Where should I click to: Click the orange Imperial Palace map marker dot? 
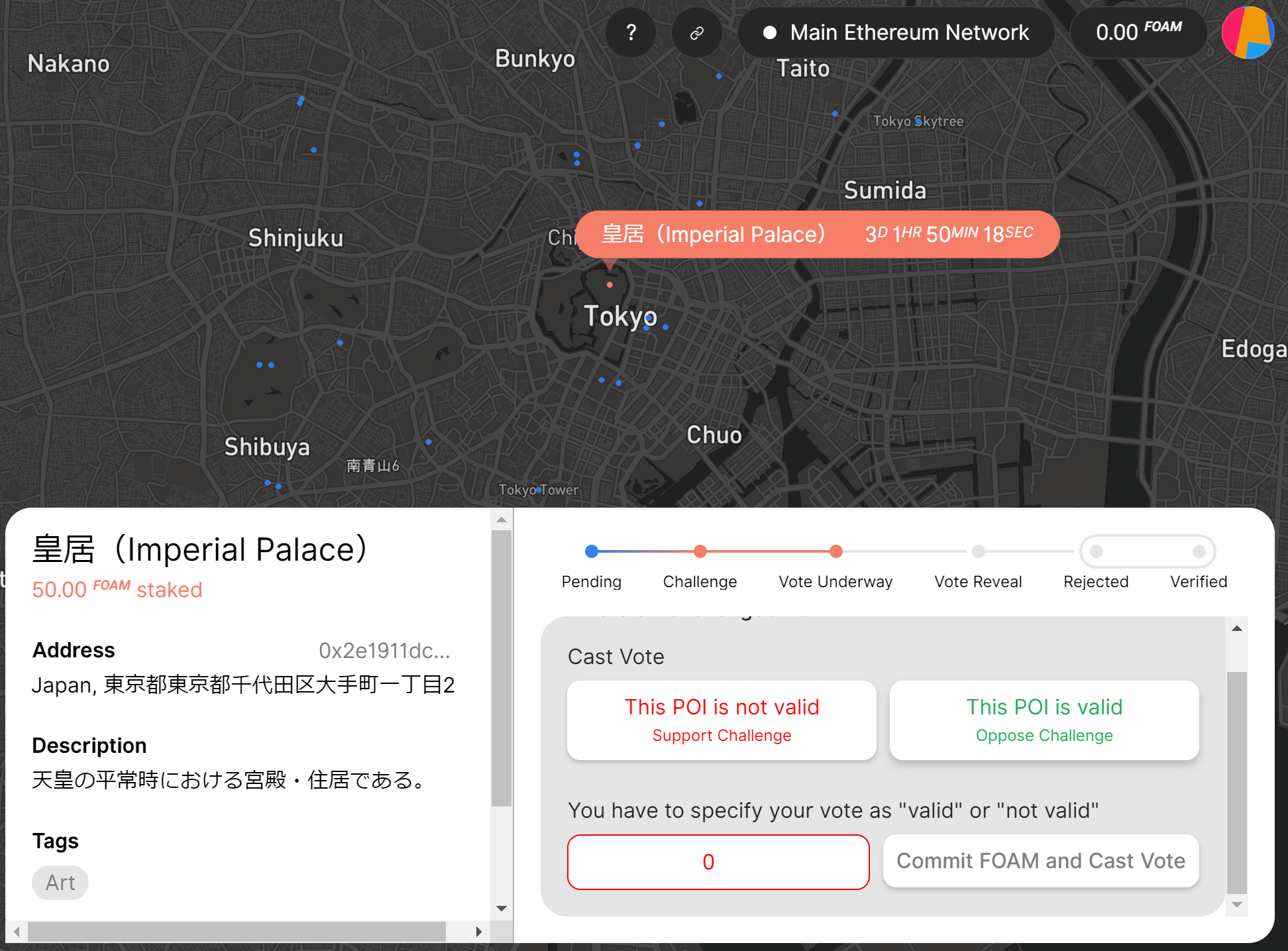coord(610,285)
